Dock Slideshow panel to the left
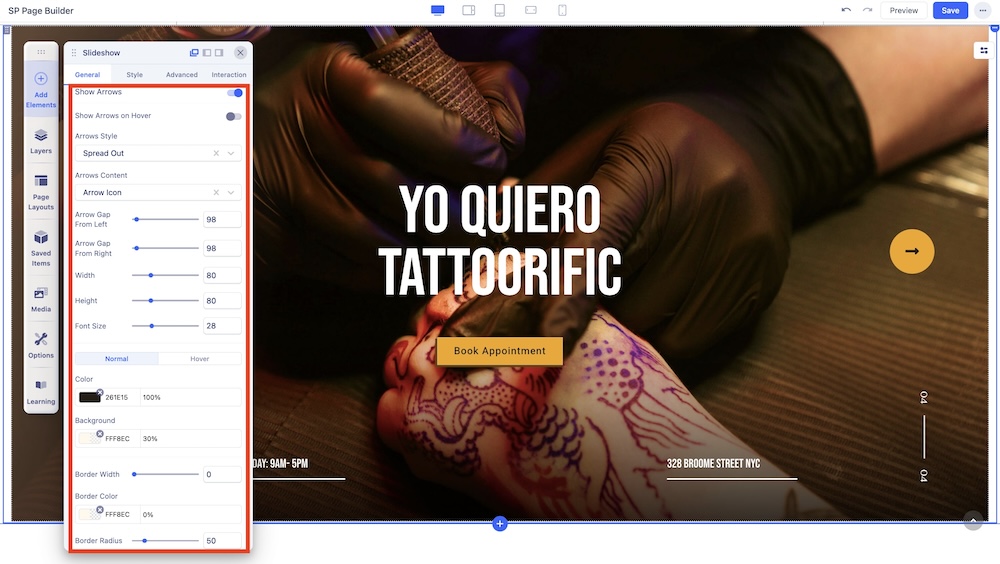Image resolution: width=1000 pixels, height=564 pixels. 207,53
